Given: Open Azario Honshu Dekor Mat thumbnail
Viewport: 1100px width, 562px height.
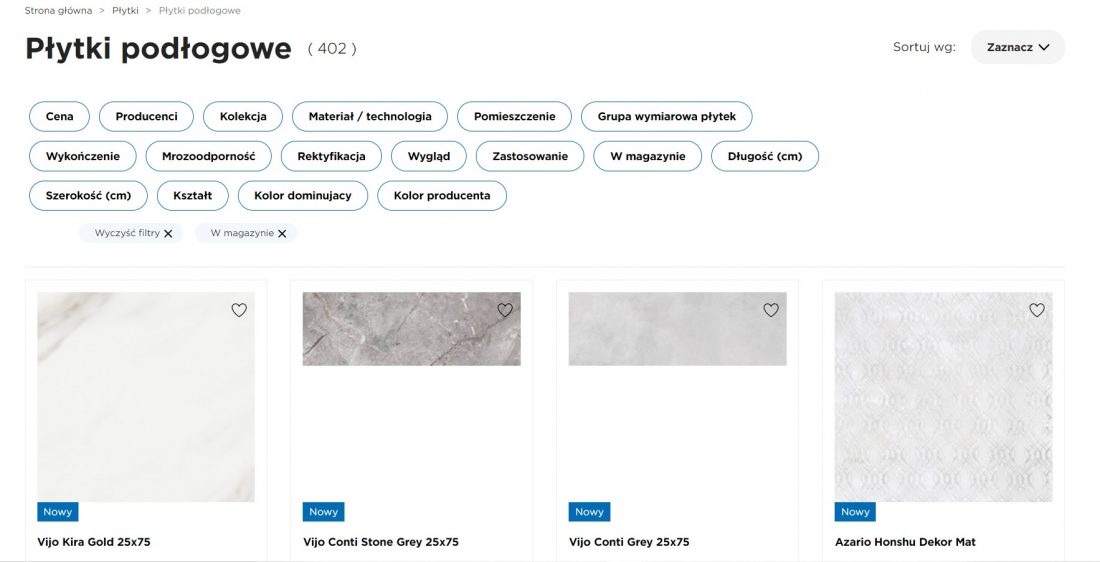Looking at the screenshot, I should click(943, 397).
